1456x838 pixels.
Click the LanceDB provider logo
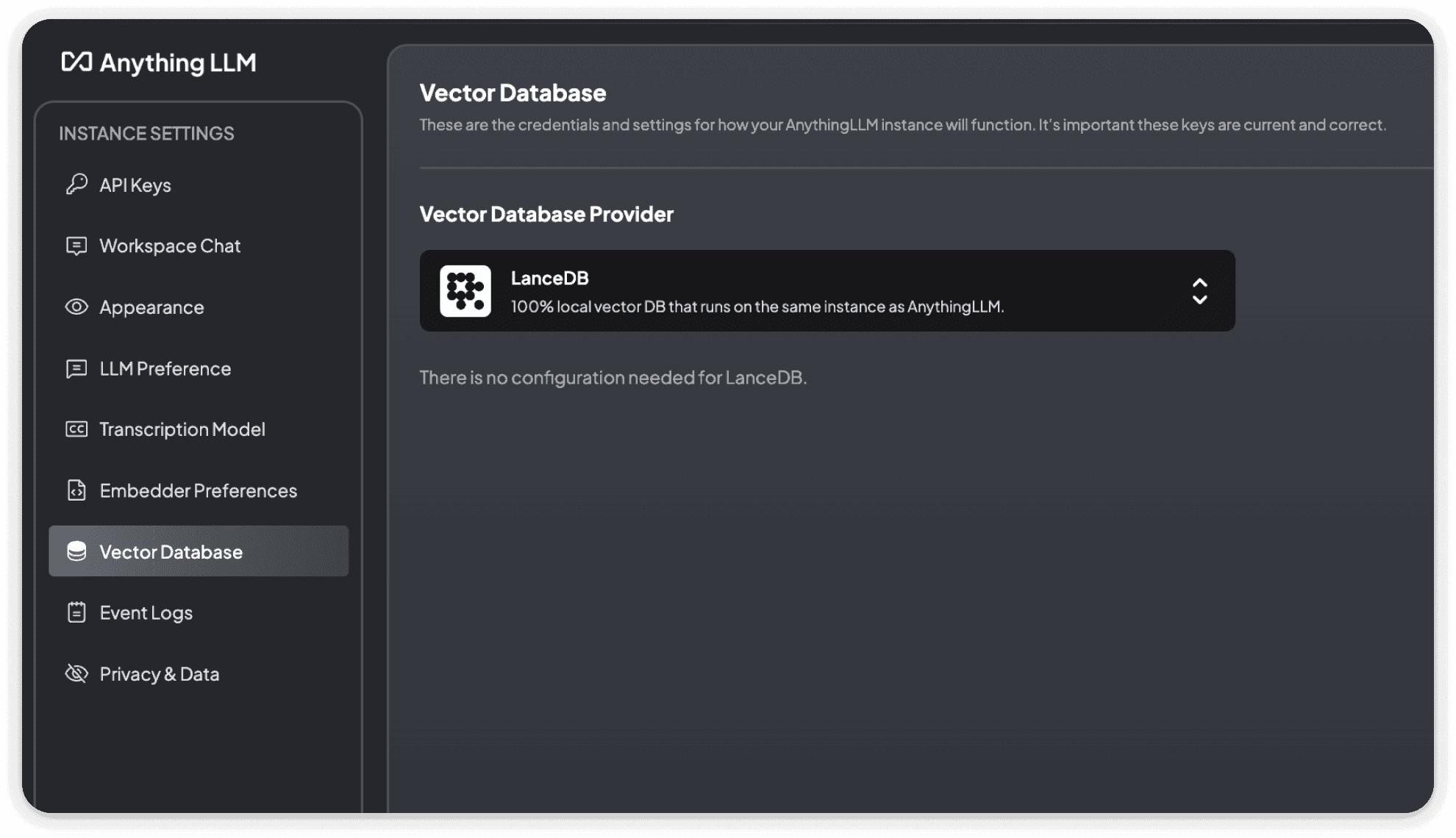(465, 291)
